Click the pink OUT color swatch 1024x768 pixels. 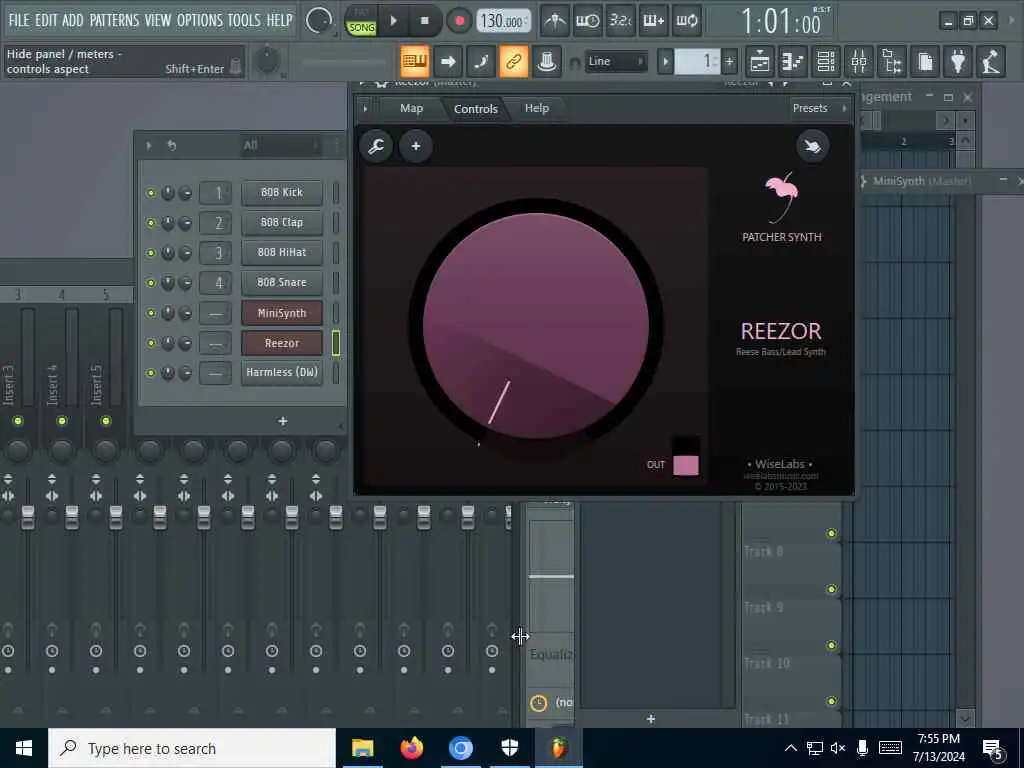tap(686, 466)
